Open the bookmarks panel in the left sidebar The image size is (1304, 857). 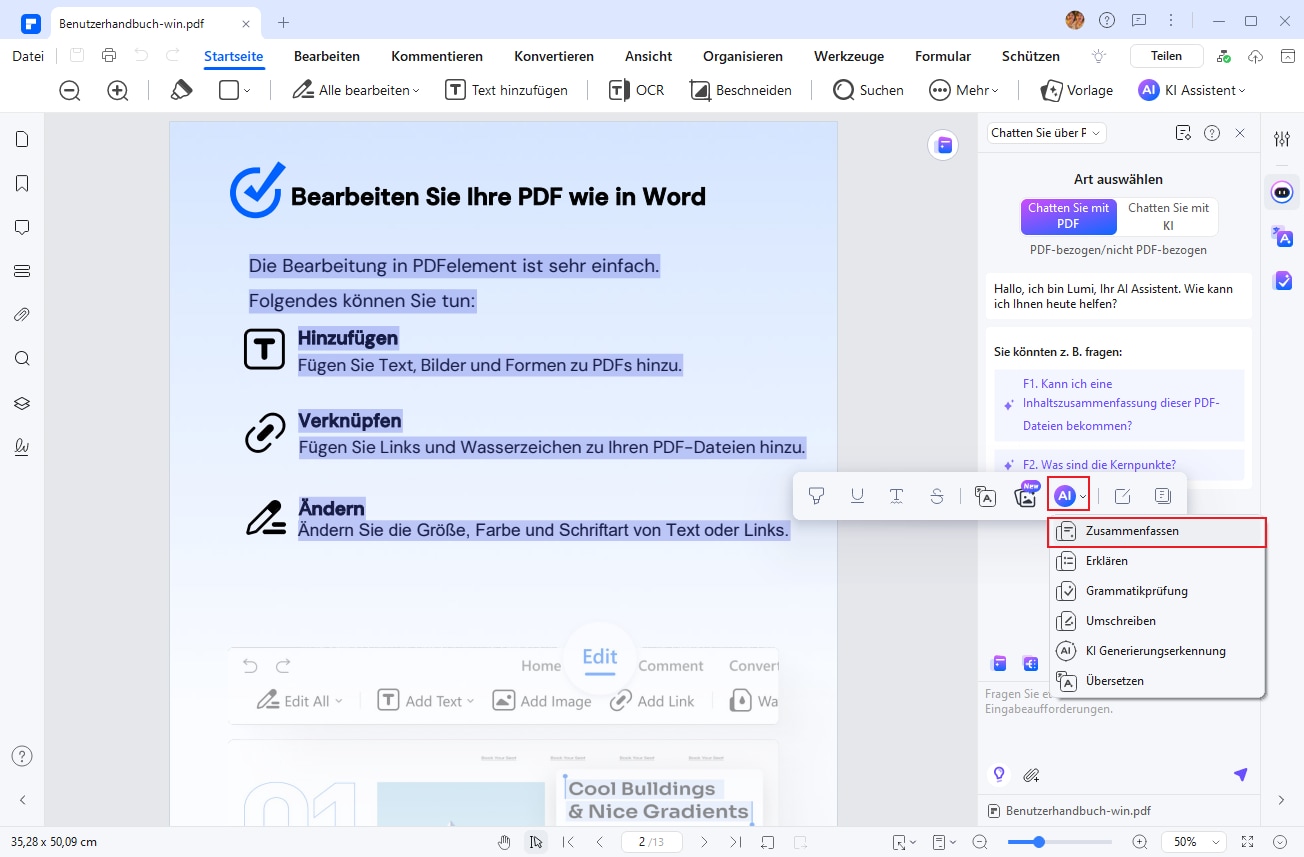(x=22, y=183)
